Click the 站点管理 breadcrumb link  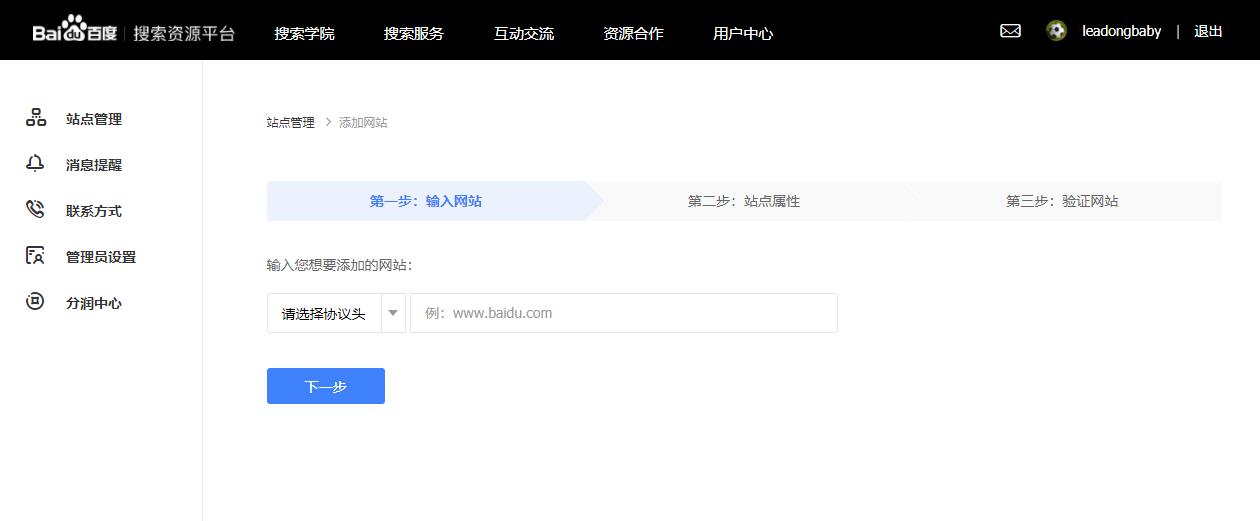290,122
